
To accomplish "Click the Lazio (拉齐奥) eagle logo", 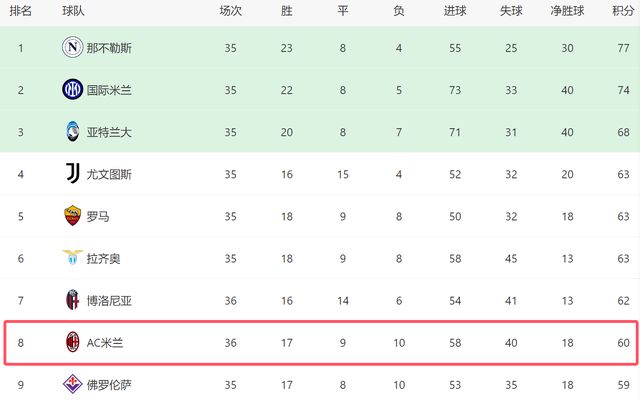I will (72, 257).
